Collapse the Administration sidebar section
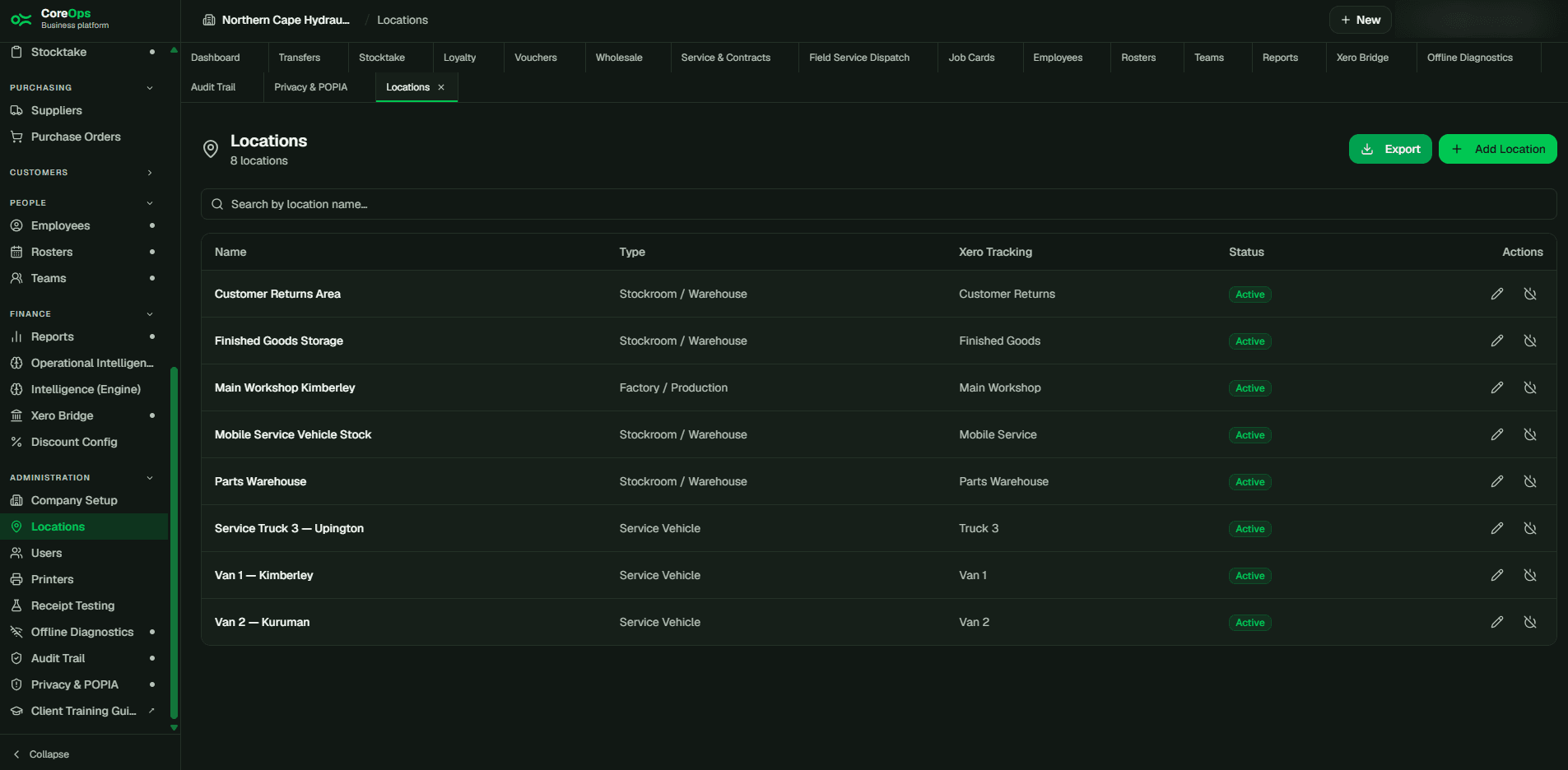 pyautogui.click(x=150, y=478)
